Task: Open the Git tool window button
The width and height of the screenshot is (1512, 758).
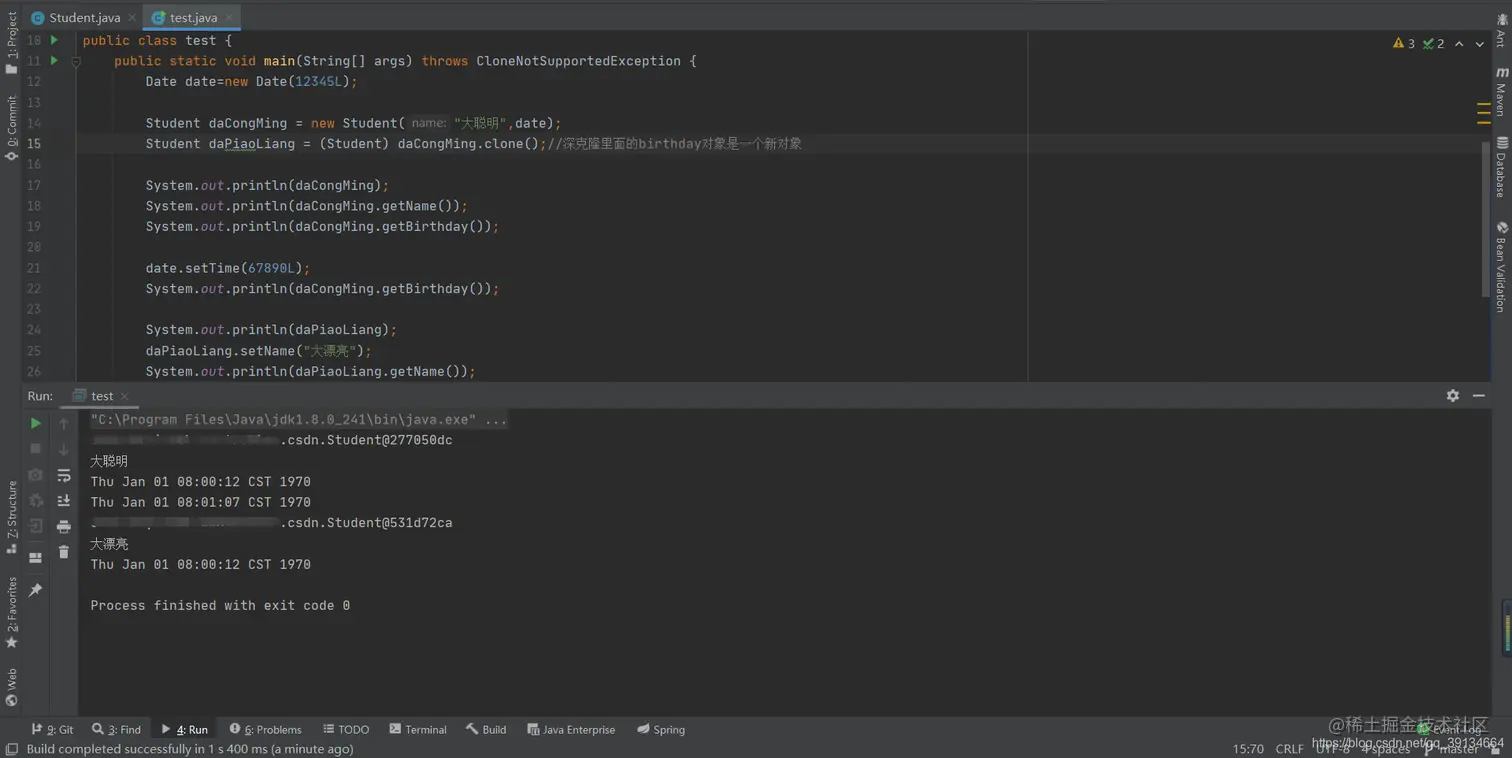Action: pos(52,729)
